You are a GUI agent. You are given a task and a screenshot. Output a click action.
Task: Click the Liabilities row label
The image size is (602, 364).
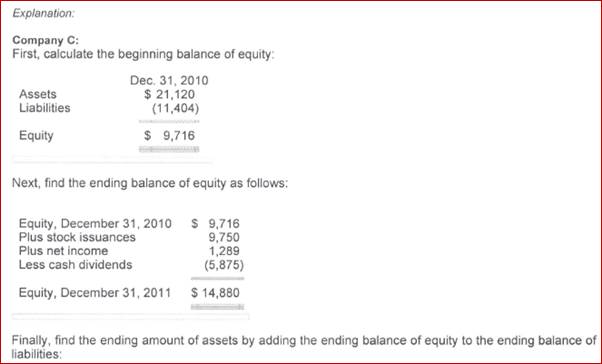pos(45,108)
